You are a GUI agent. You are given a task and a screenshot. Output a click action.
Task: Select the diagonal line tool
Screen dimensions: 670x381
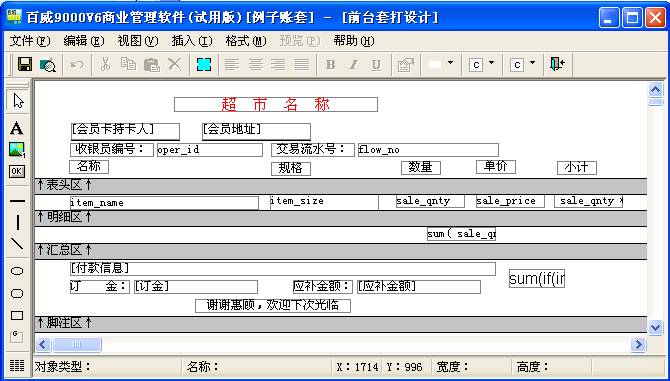click(x=17, y=244)
